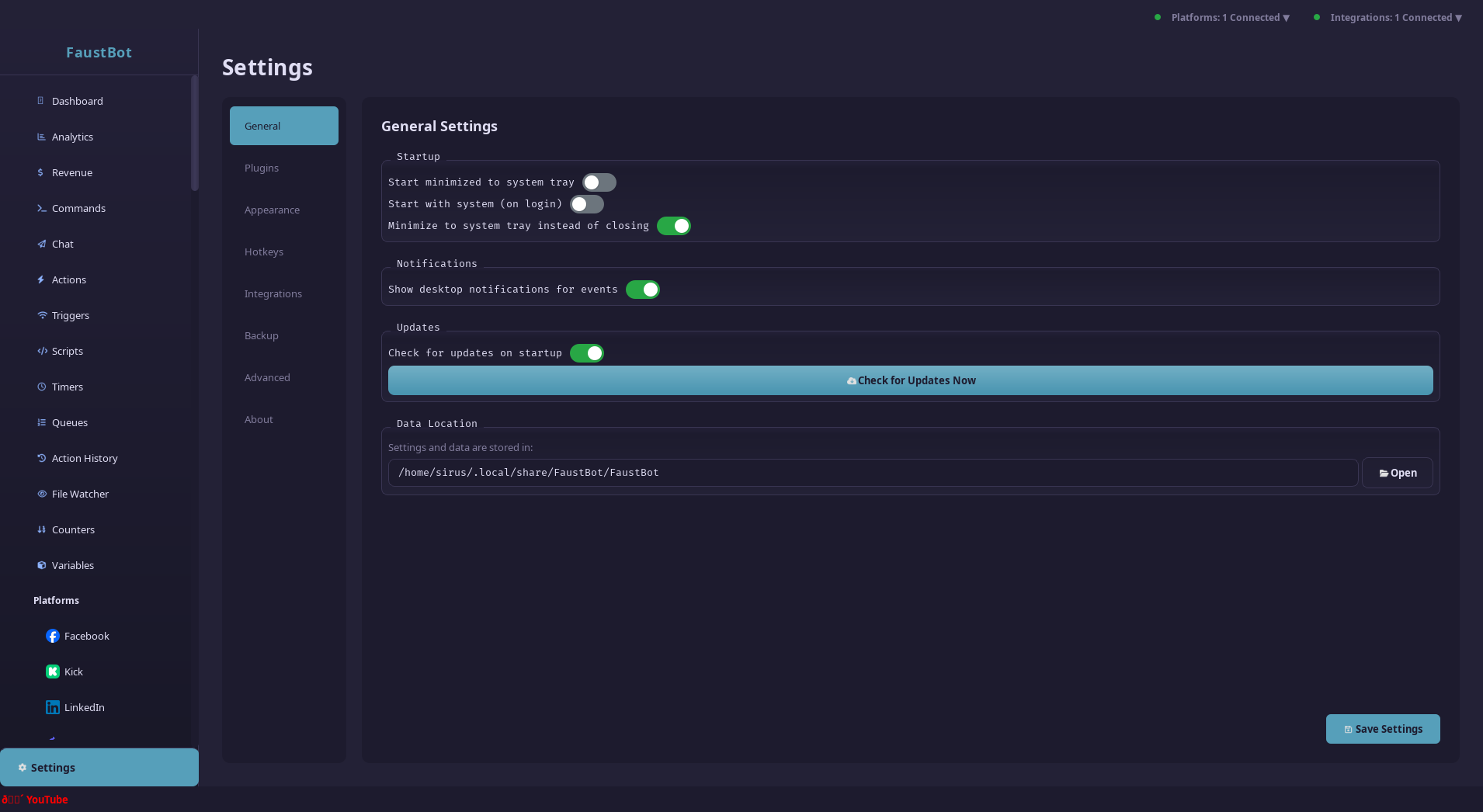
Task: Click the Scripts code icon
Action: 41,351
